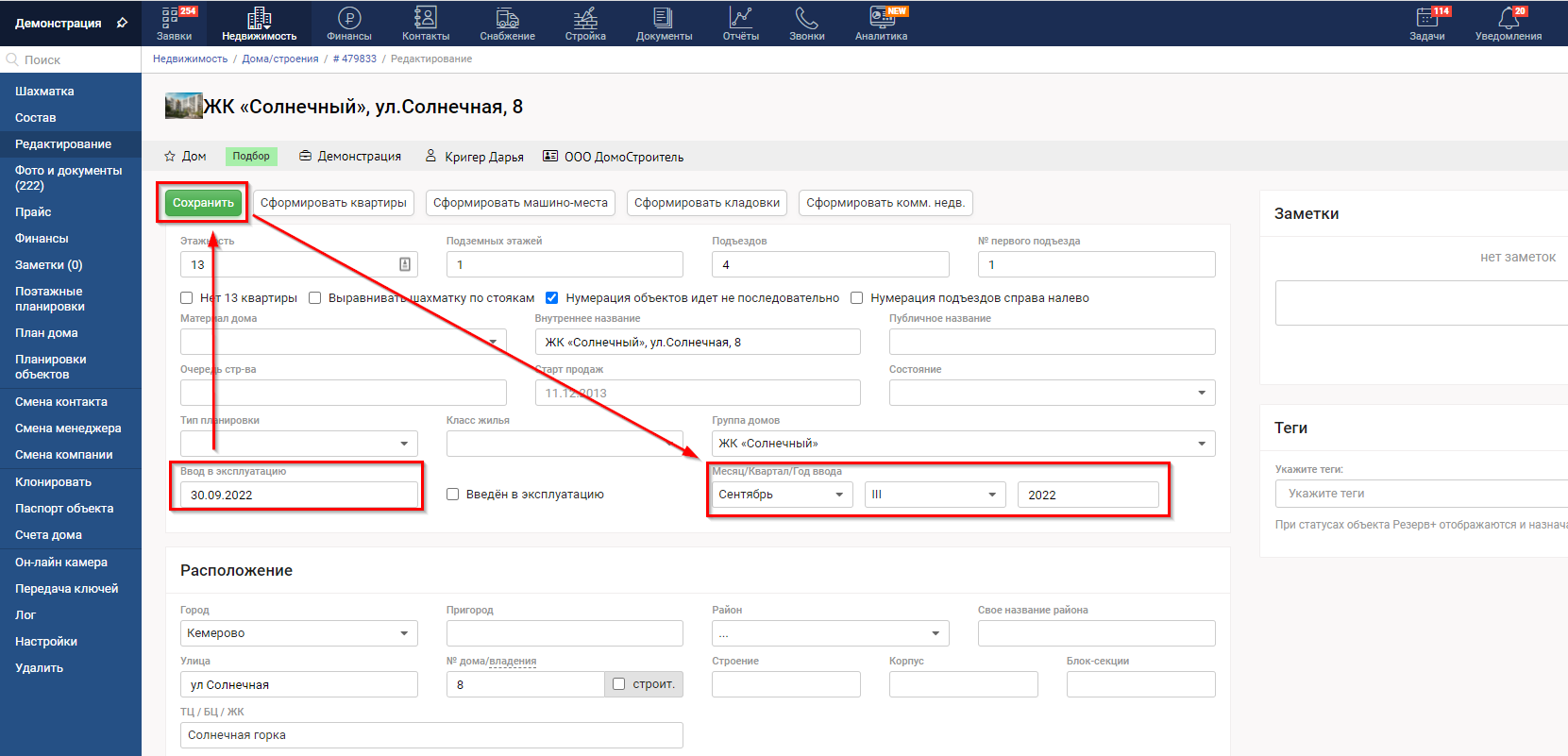This screenshot has width=1568, height=756.
Task: Open Уведомления bell icon
Action: click(x=1508, y=18)
